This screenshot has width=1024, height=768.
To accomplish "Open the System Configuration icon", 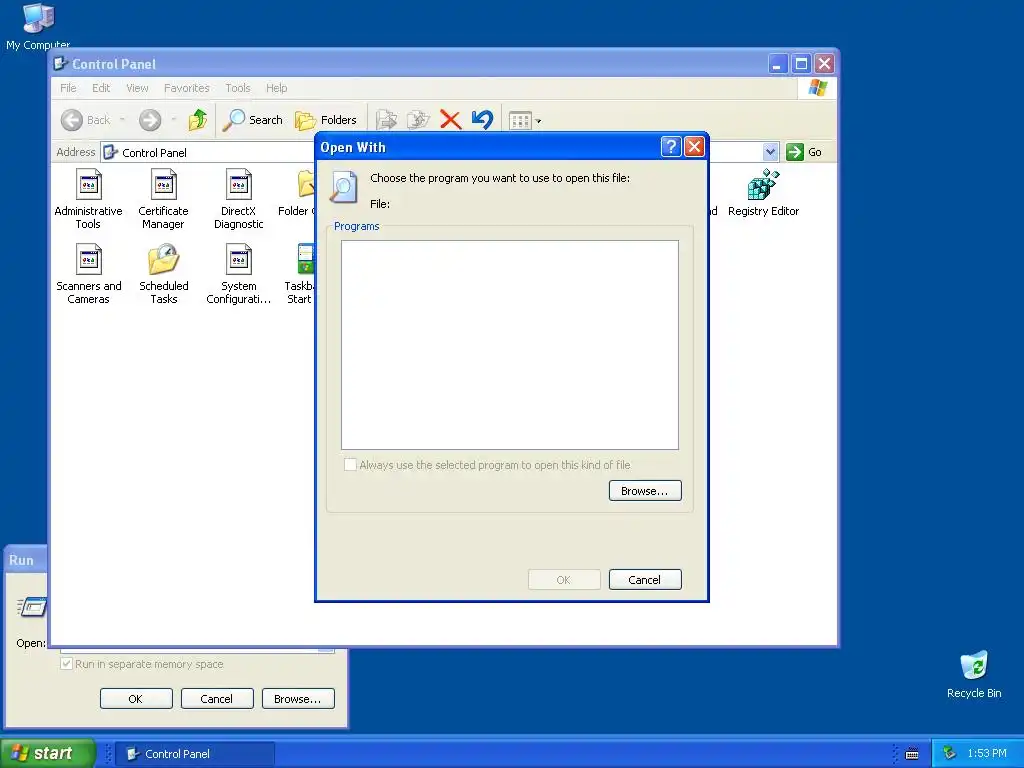I will tap(238, 274).
